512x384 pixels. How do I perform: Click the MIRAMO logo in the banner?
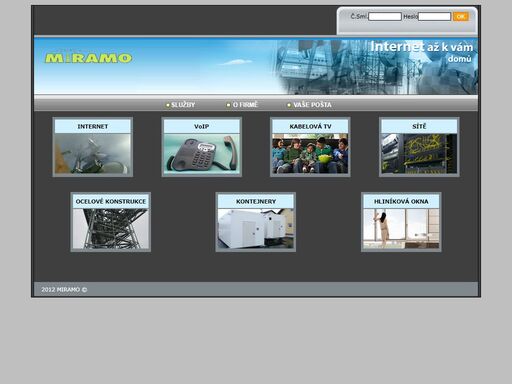pos(88,58)
